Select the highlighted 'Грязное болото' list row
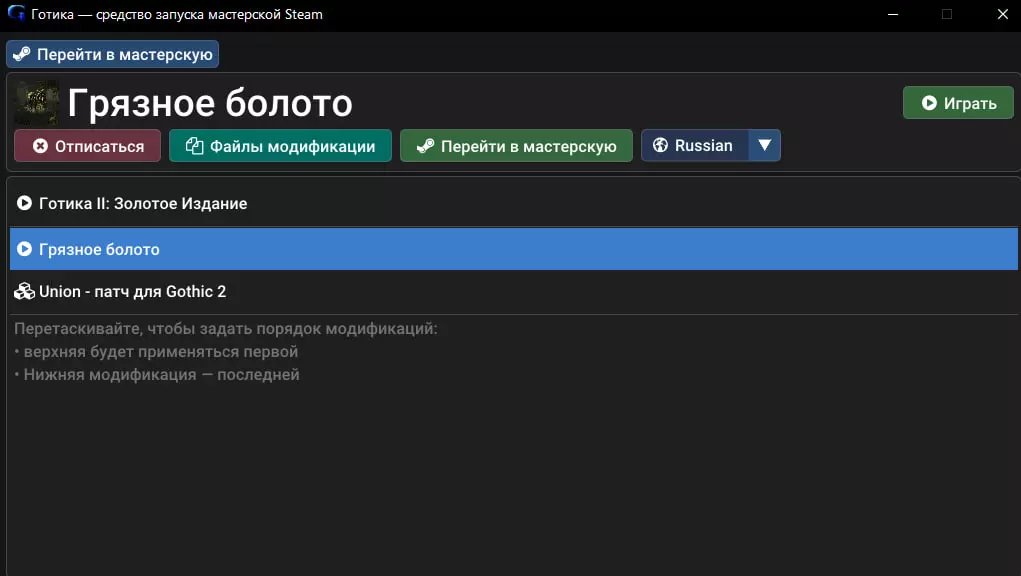The height and width of the screenshot is (576, 1021). point(514,249)
